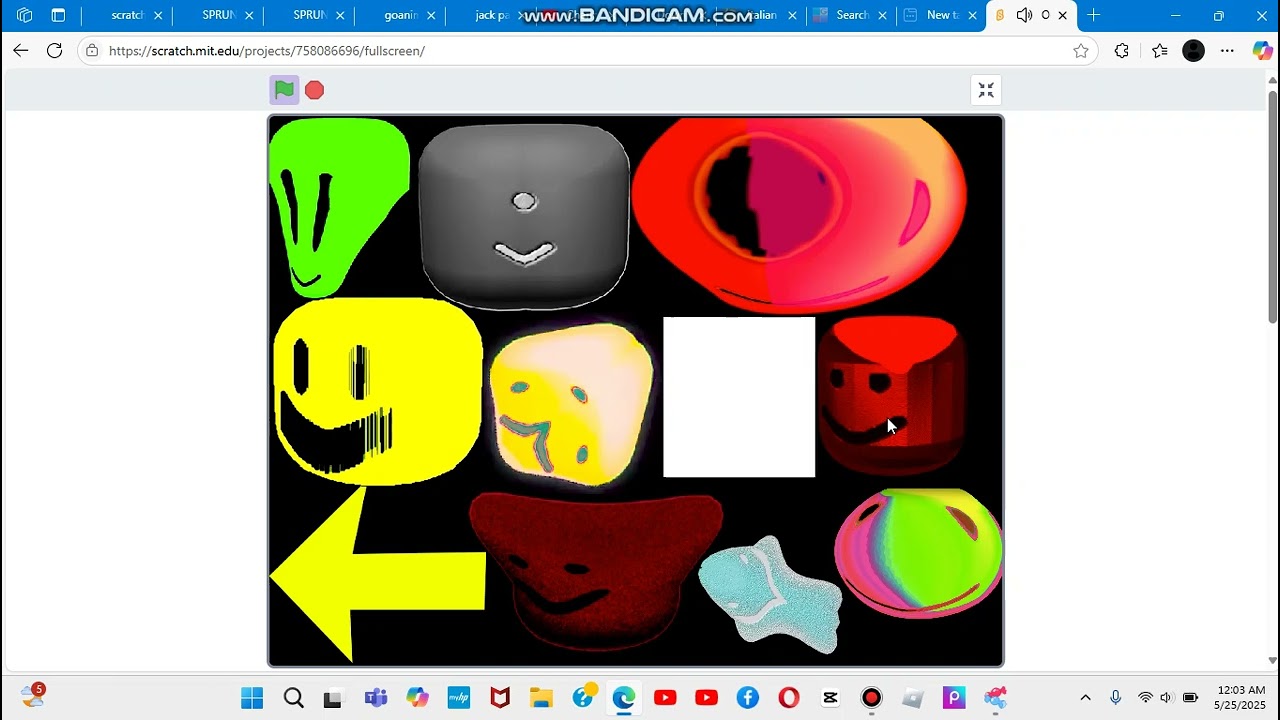Mute the active tab's audio speaker icon
The image size is (1280, 720).
(x=1024, y=15)
